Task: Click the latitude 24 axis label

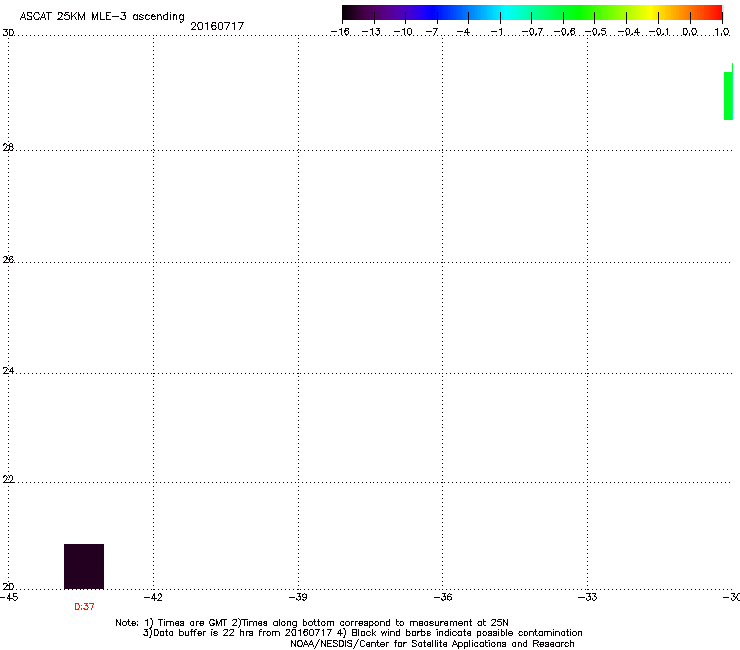Action: pos(8,371)
